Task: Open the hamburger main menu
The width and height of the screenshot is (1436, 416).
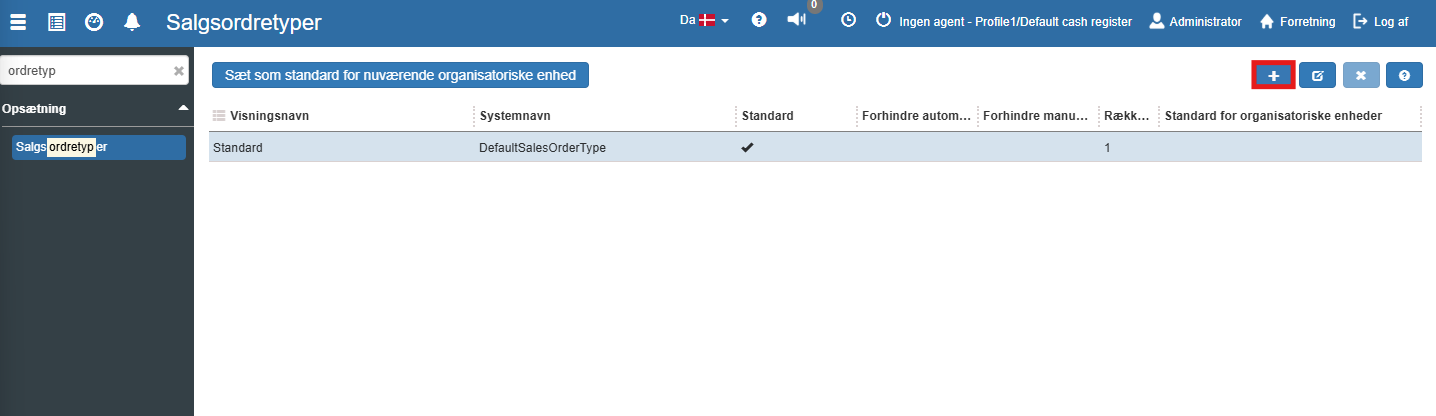Action: 19,21
